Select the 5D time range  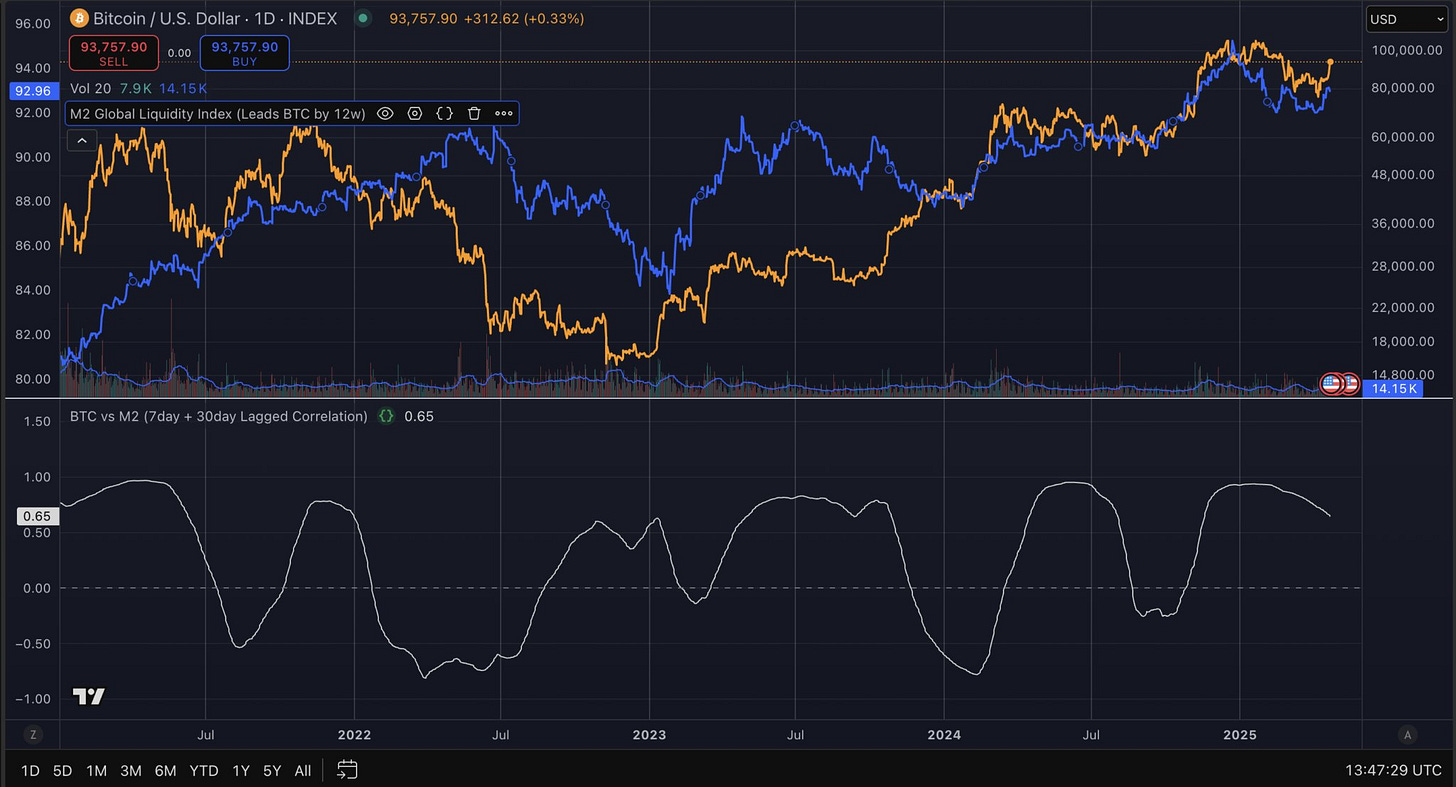click(x=62, y=771)
